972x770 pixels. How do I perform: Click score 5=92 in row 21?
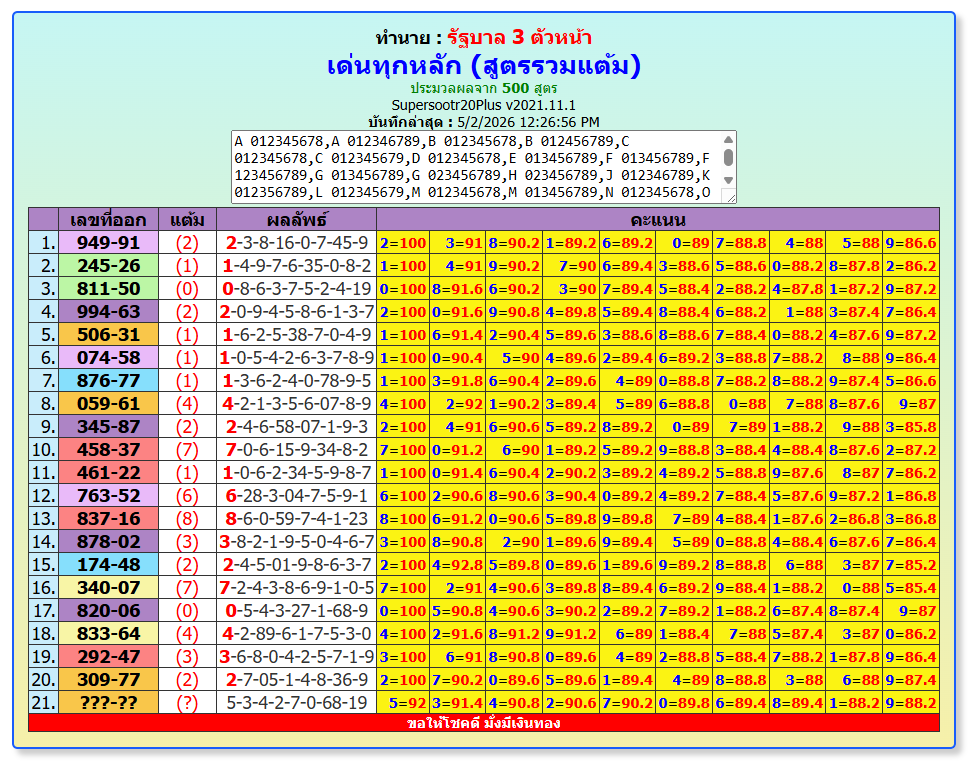[x=403, y=702]
